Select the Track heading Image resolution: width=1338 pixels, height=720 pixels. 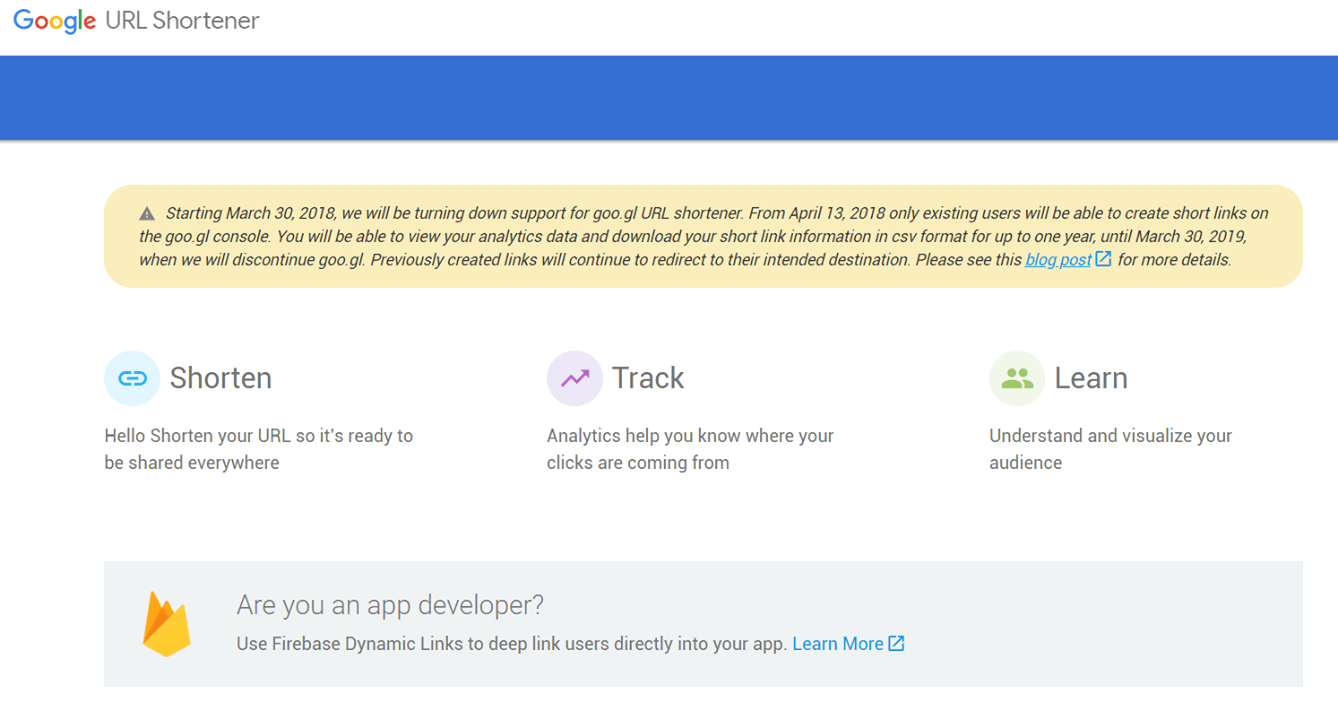pos(648,378)
